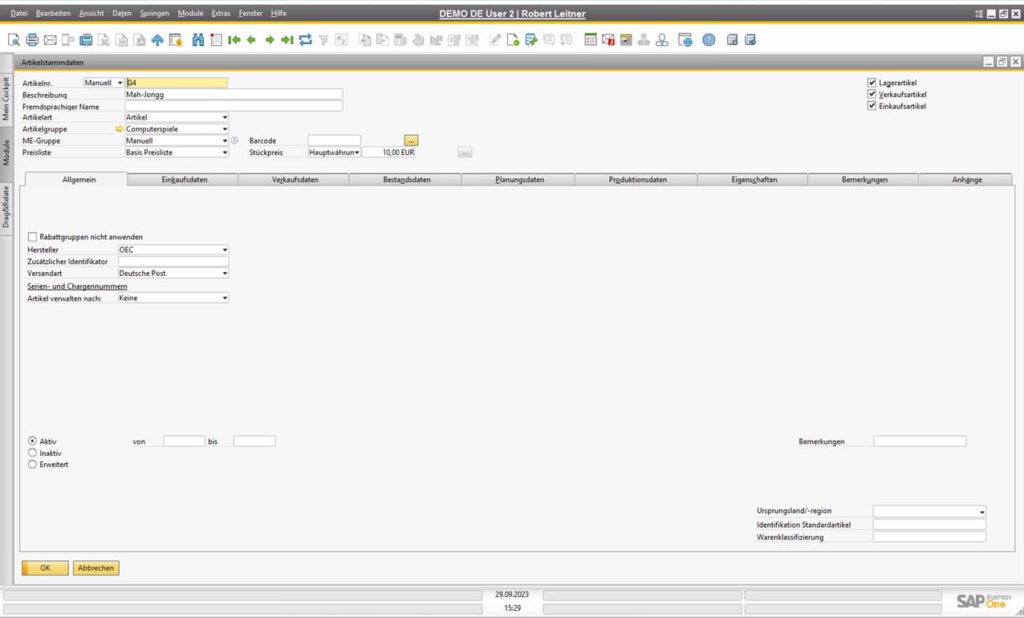This screenshot has width=1024, height=618.
Task: Uncheck the Lagerartikel checkbox
Action: [x=871, y=82]
